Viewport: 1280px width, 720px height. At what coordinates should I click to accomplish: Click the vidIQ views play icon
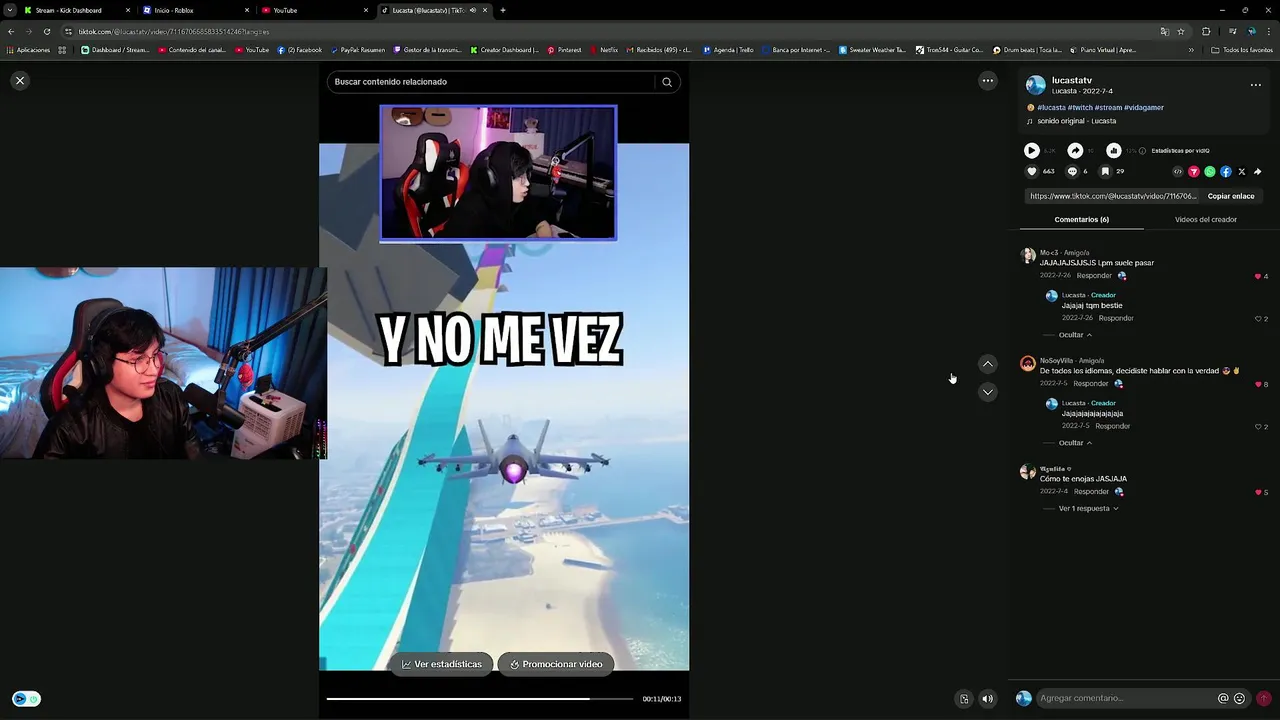1031,150
